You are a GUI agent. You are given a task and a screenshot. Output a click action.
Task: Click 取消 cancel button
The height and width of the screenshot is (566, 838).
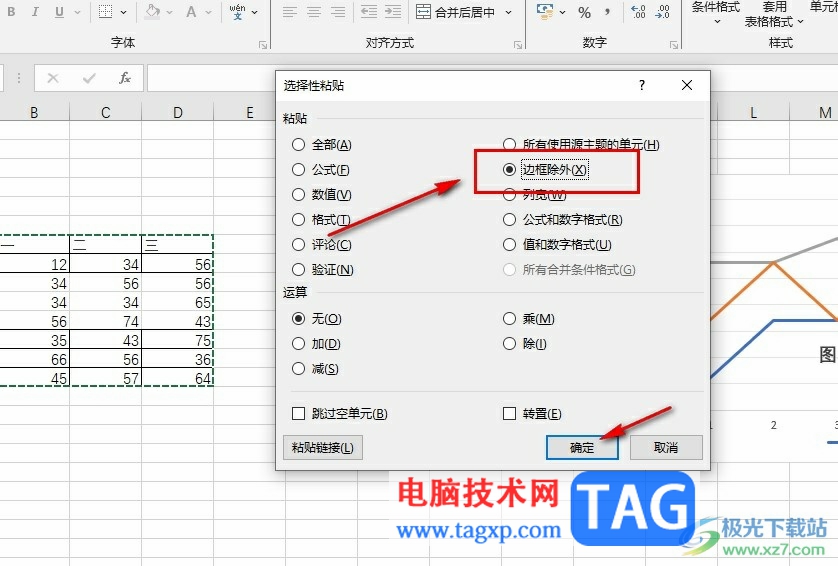click(x=666, y=447)
